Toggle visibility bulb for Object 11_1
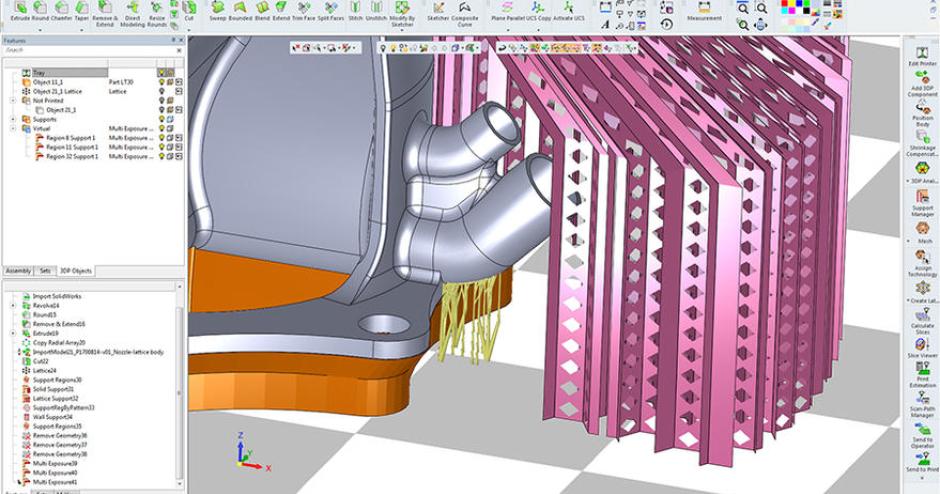The image size is (940, 494). point(161,82)
